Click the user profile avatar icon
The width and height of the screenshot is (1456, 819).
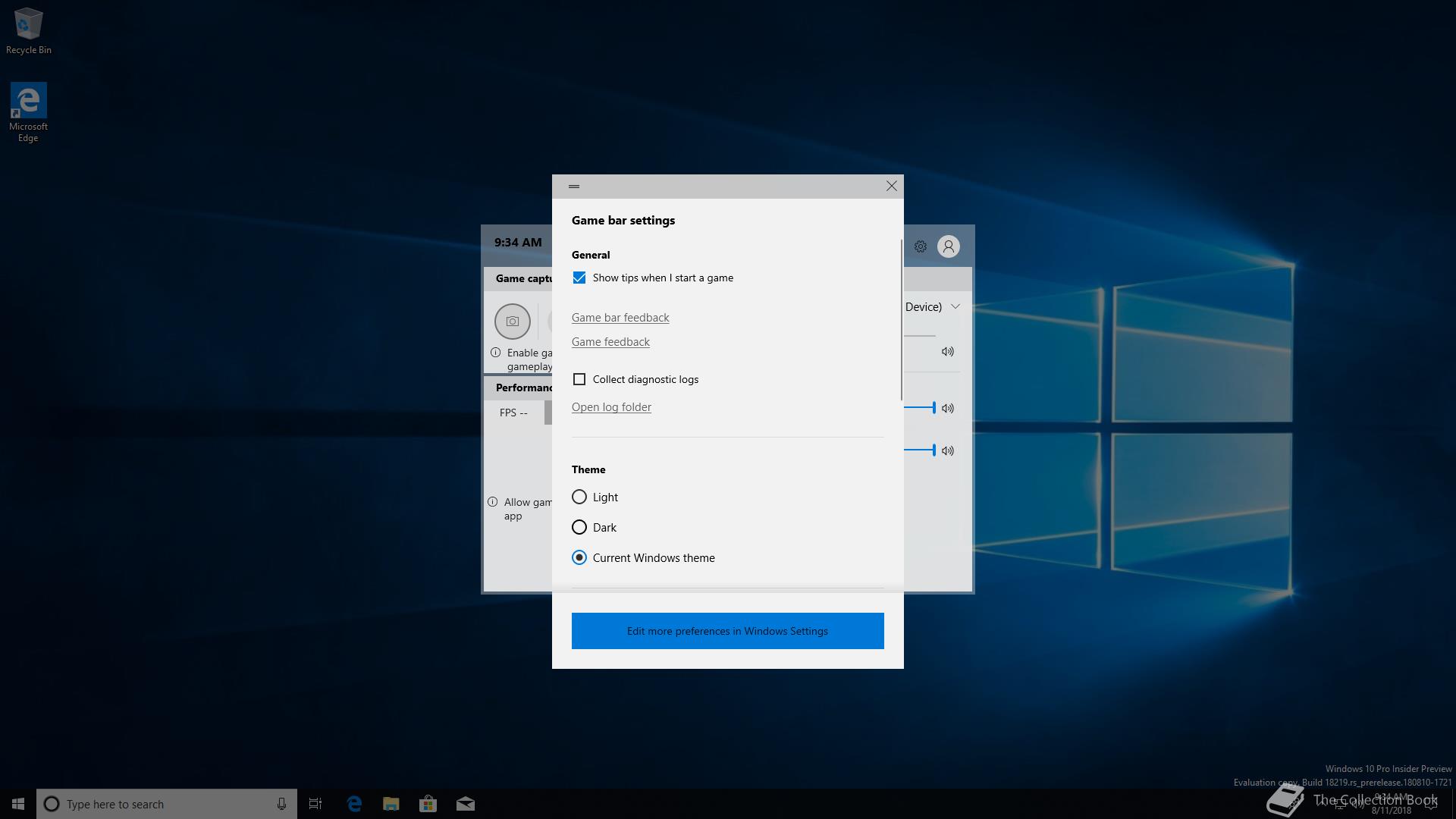pos(948,246)
